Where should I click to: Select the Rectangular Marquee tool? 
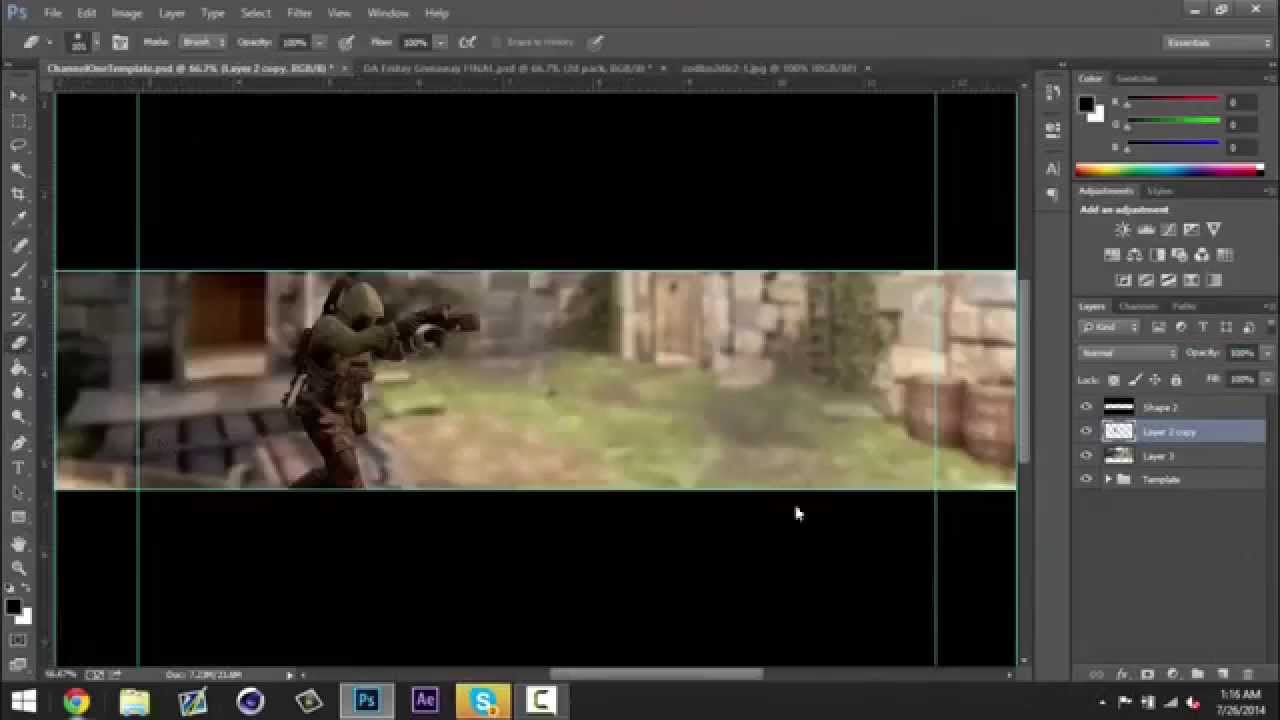(18, 121)
